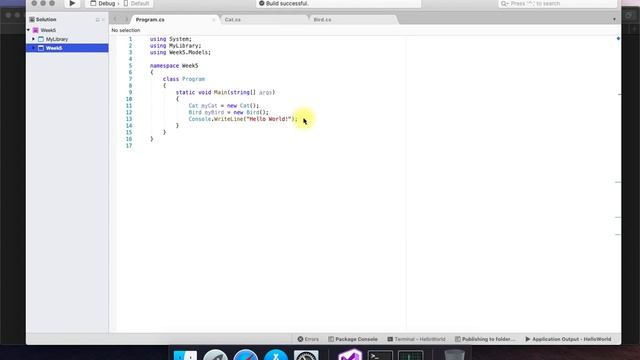Collapse the Week5 solution node
The width and height of the screenshot is (640, 360).
pos(29,30)
